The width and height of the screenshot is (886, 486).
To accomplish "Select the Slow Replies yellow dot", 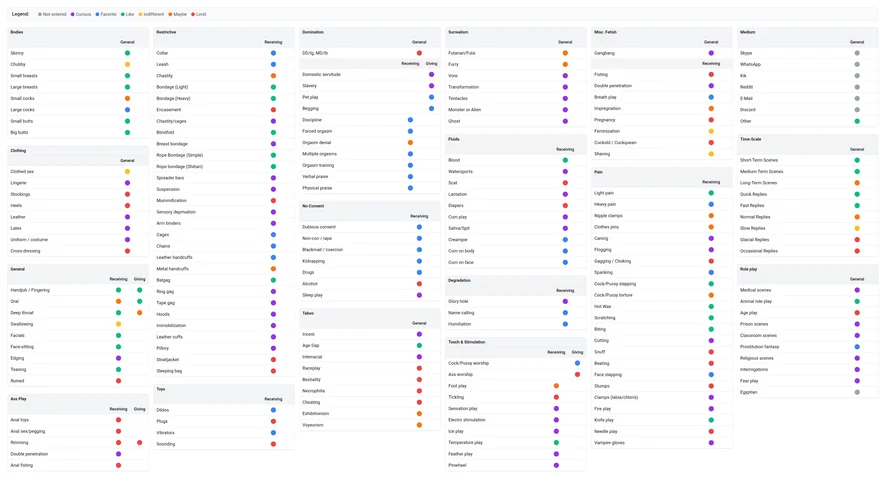I will pyautogui.click(x=857, y=228).
